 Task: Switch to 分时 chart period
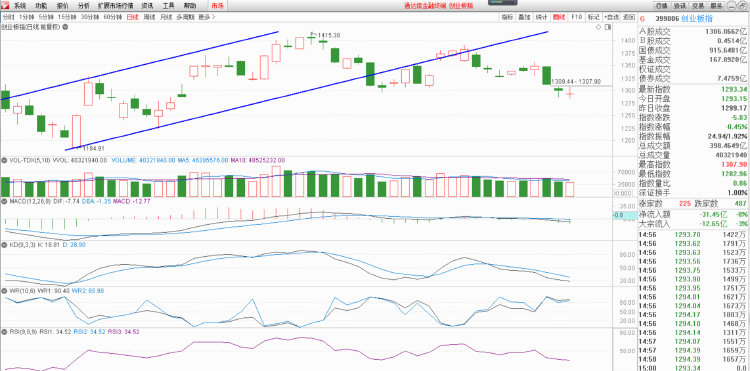8,17
